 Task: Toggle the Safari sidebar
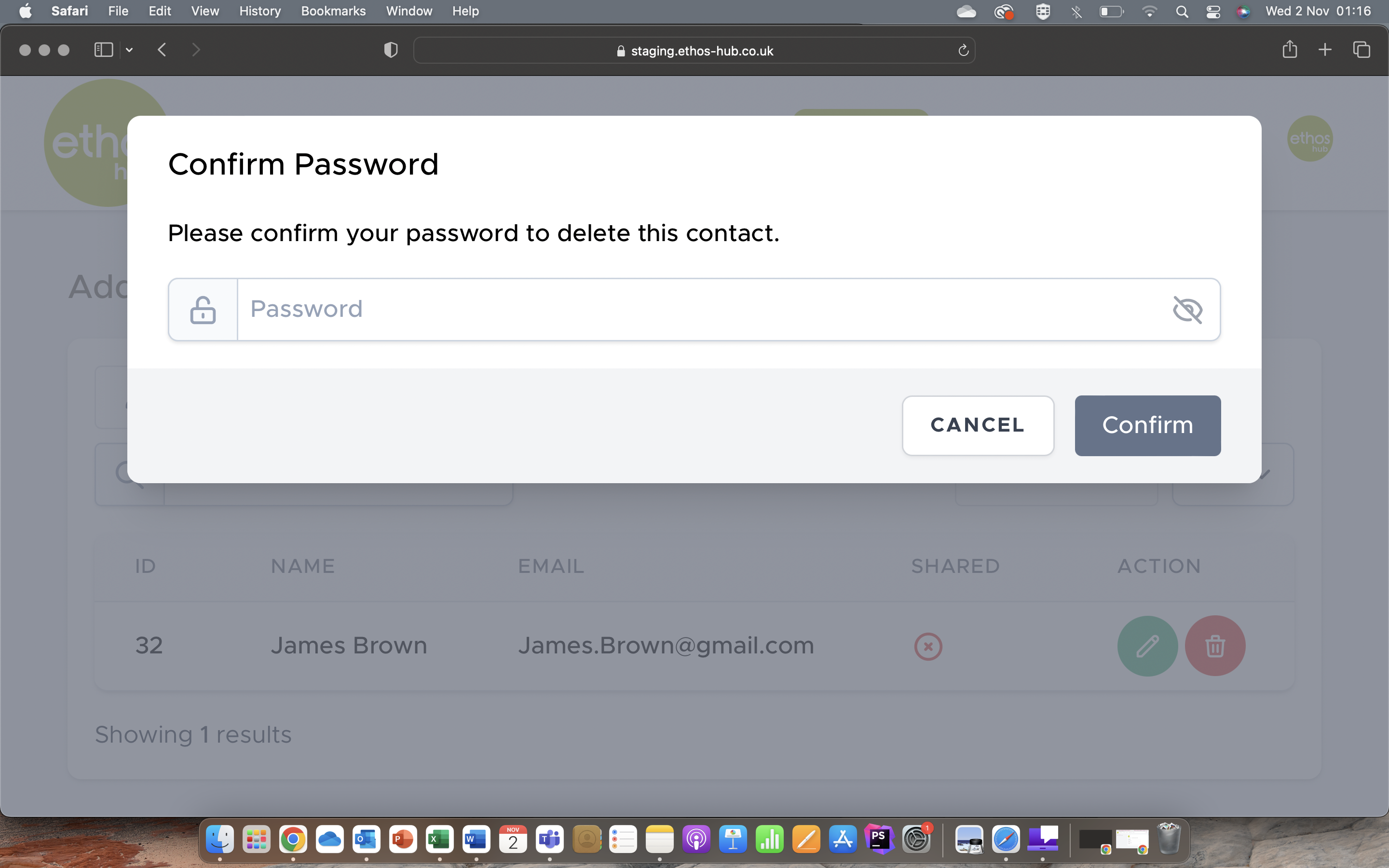[x=103, y=50]
